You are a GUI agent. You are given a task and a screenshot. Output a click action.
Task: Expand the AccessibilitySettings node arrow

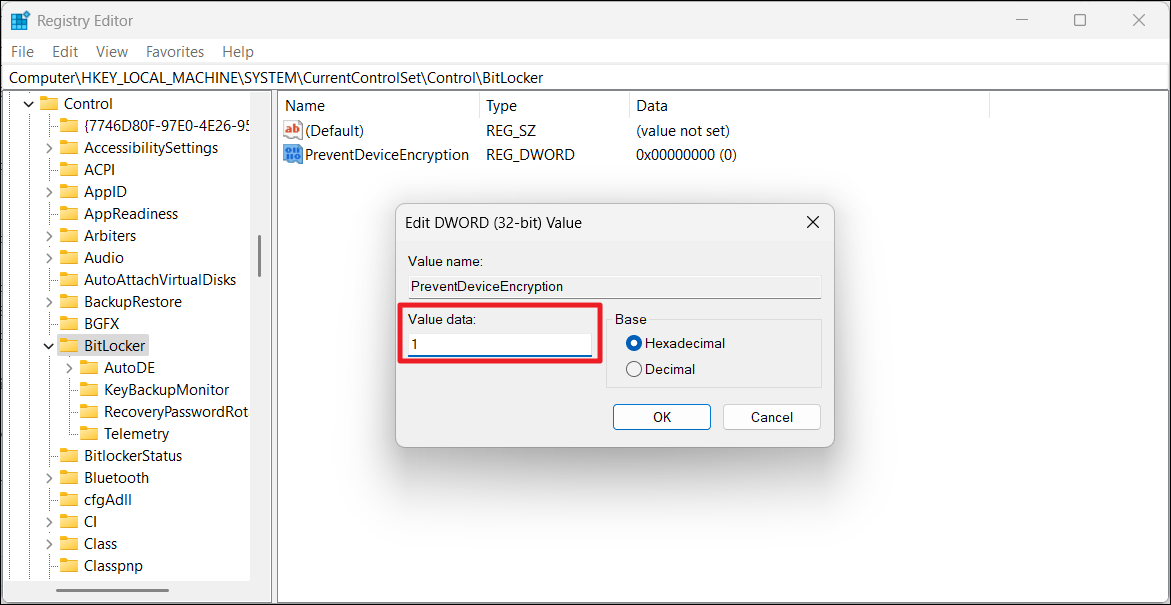49,148
